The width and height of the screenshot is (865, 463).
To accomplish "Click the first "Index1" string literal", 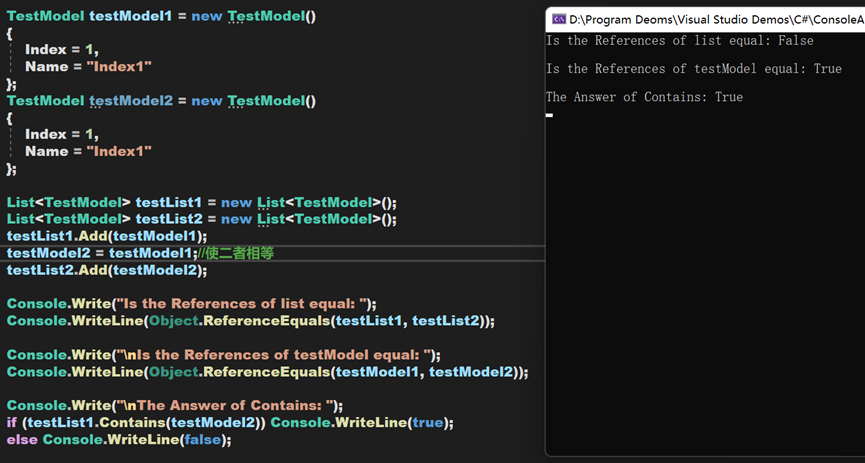I will [x=118, y=66].
